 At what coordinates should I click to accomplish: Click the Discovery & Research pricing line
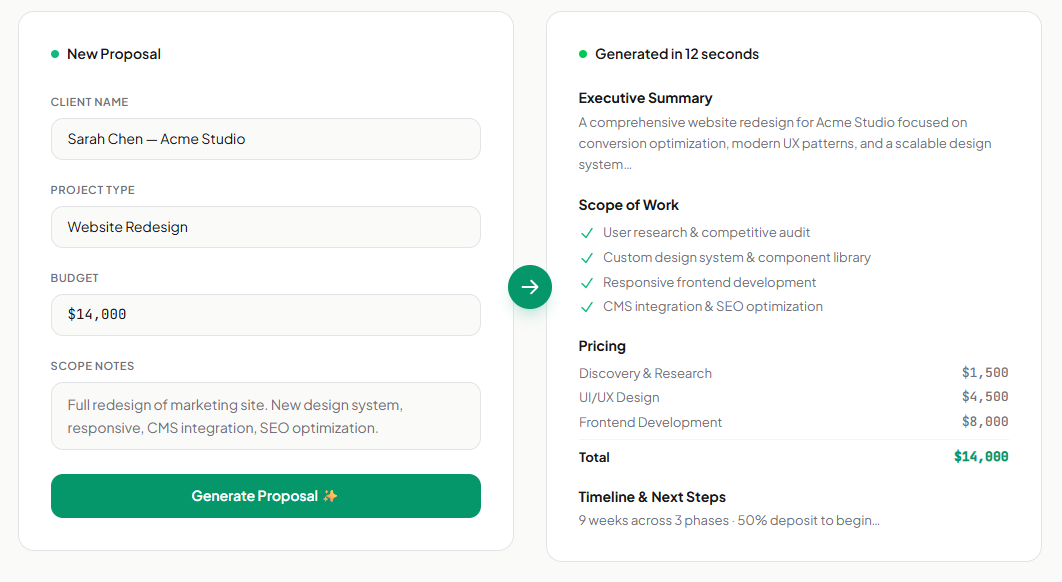[645, 372]
